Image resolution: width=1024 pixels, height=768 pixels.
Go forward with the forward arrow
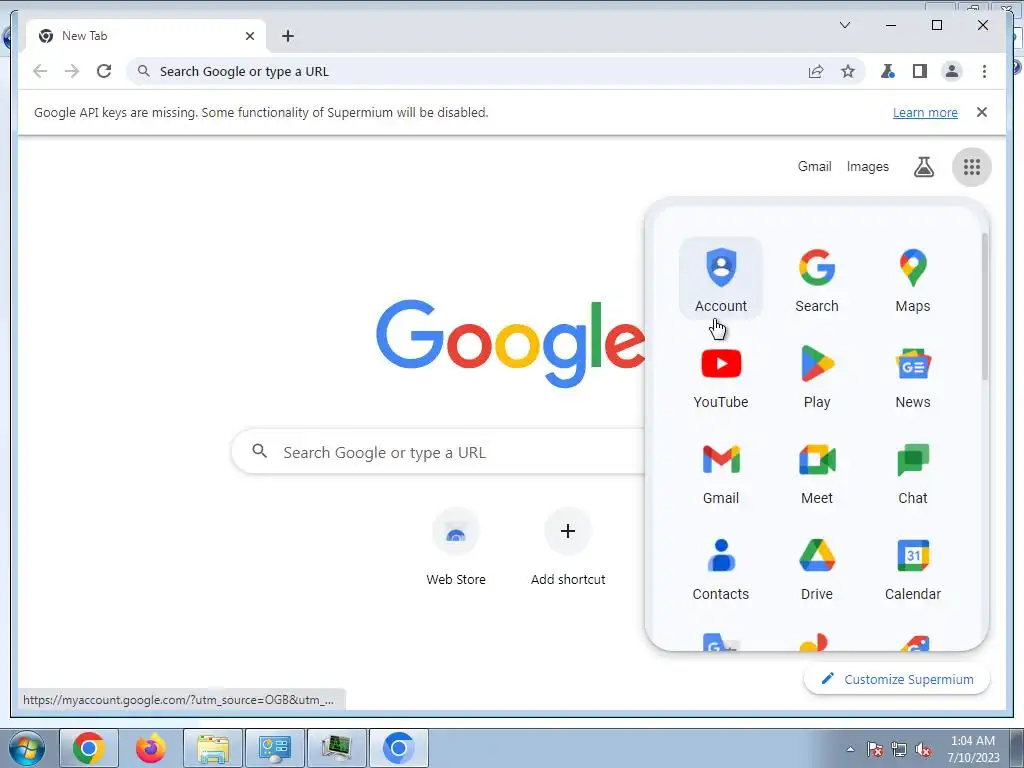point(72,71)
